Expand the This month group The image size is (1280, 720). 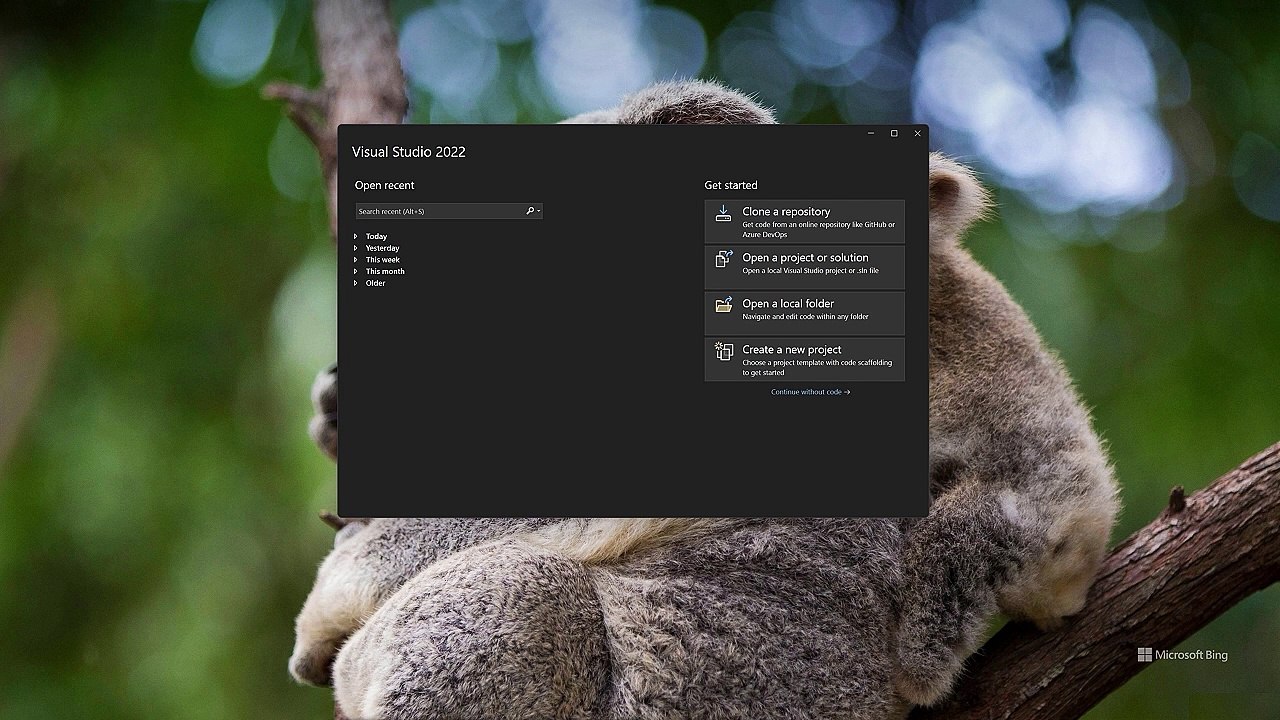[x=355, y=272]
